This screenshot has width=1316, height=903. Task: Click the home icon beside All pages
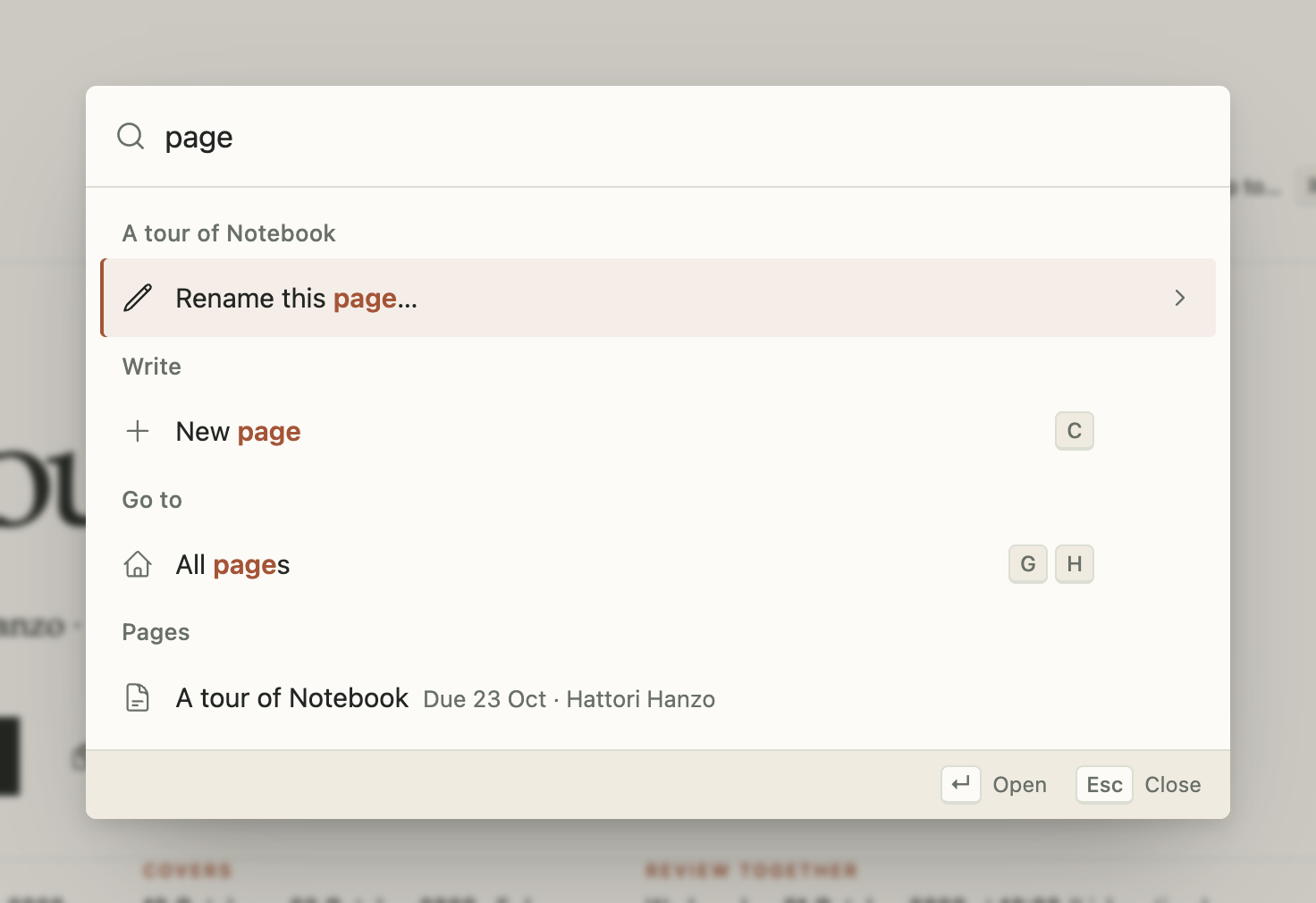click(138, 564)
